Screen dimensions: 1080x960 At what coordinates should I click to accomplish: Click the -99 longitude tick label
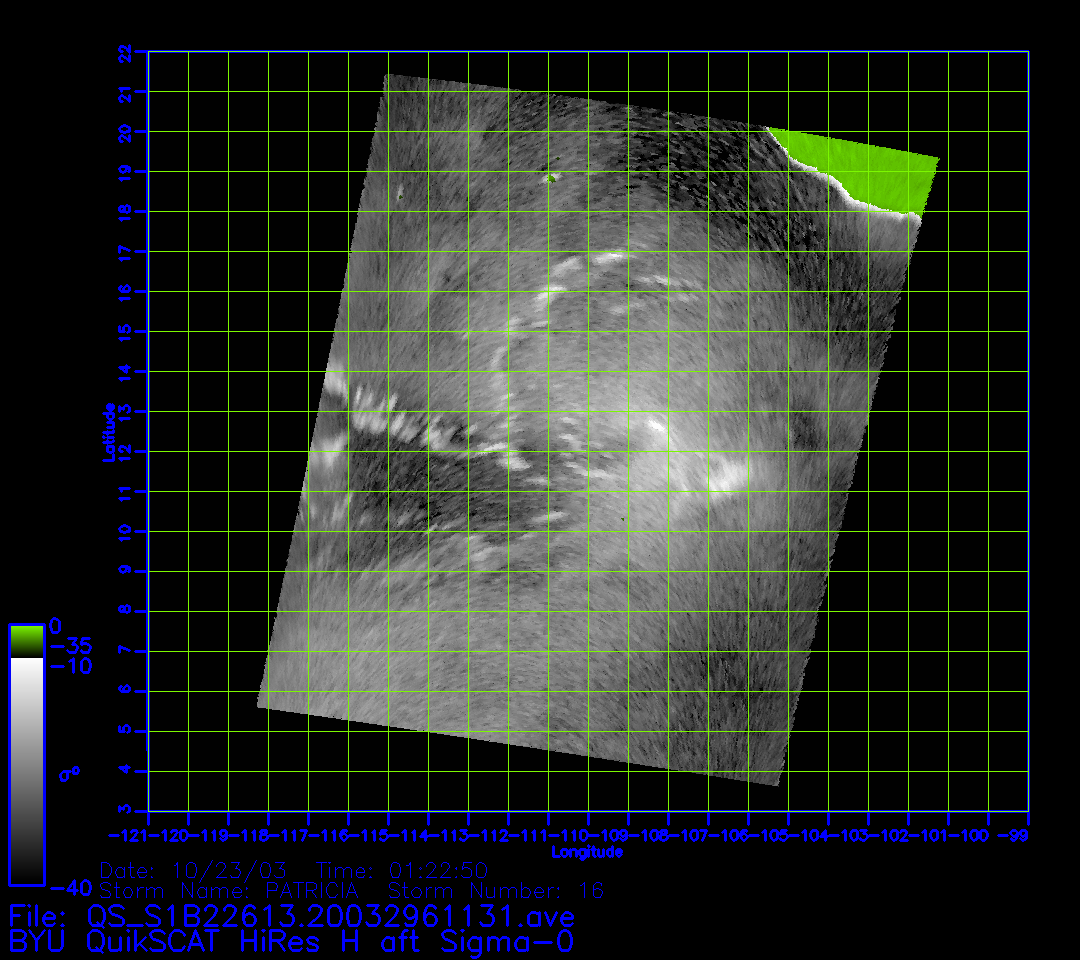pos(1018,835)
